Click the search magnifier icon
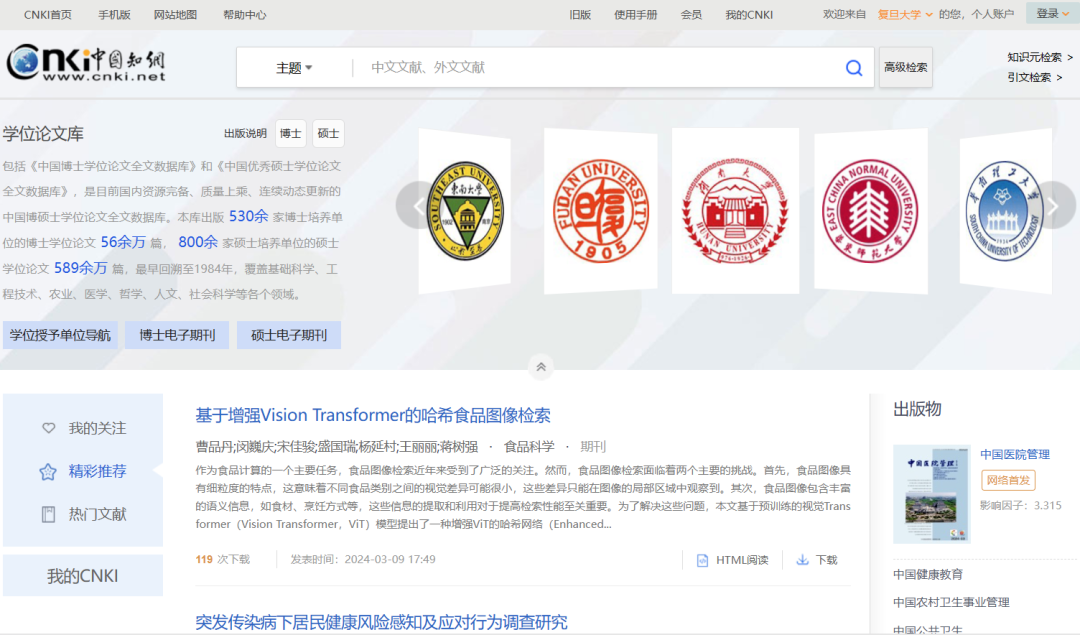The height and width of the screenshot is (635, 1080). click(x=854, y=67)
